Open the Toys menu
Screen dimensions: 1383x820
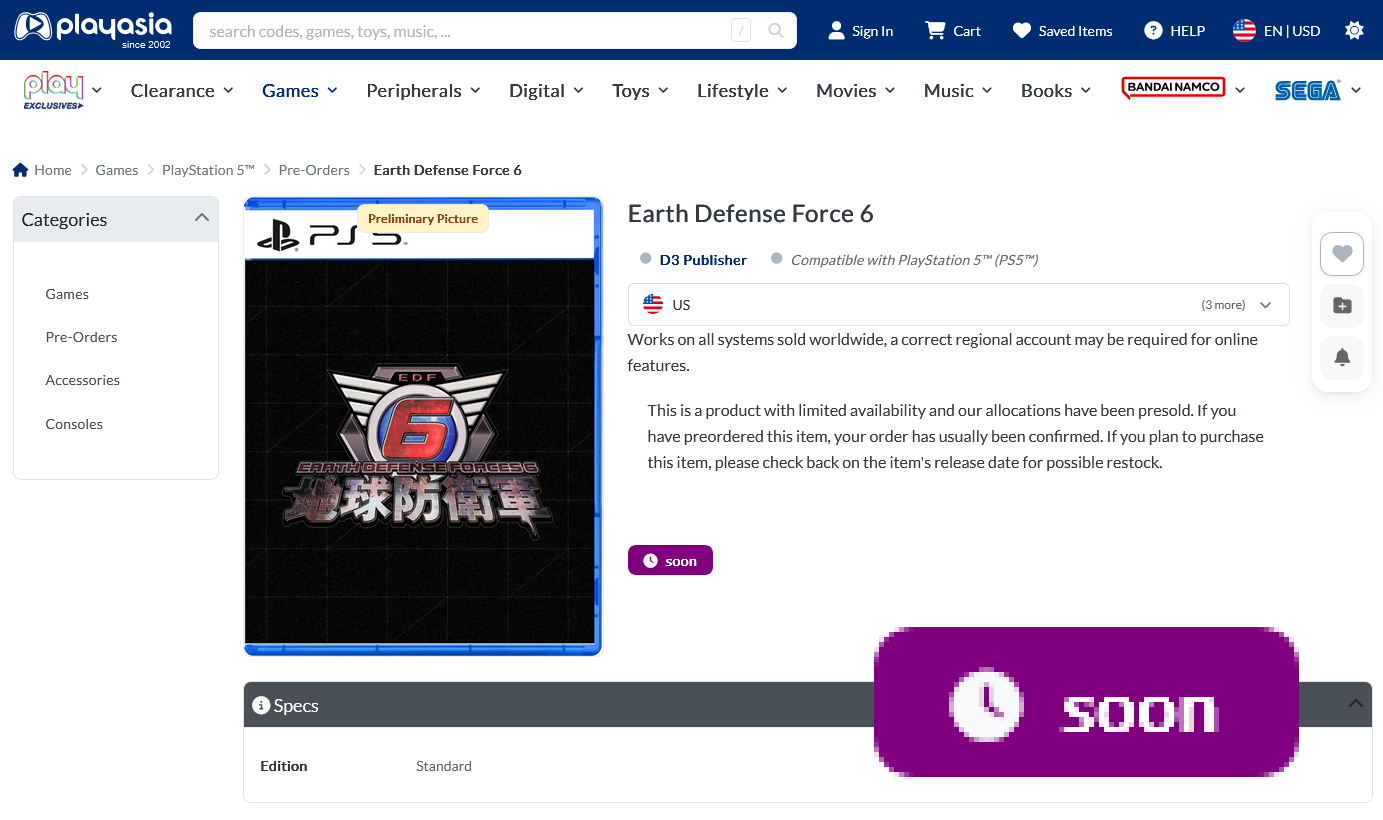pyautogui.click(x=641, y=90)
